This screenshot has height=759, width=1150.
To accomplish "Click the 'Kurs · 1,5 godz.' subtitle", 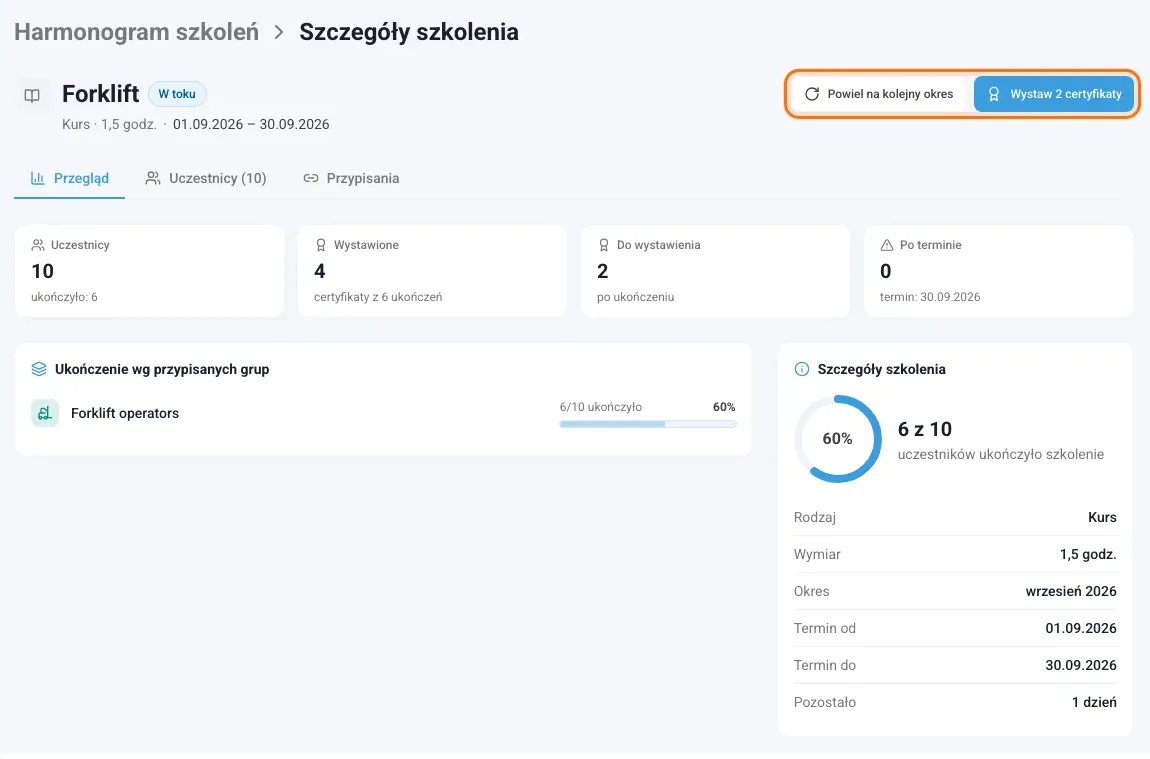I will click(x=109, y=124).
